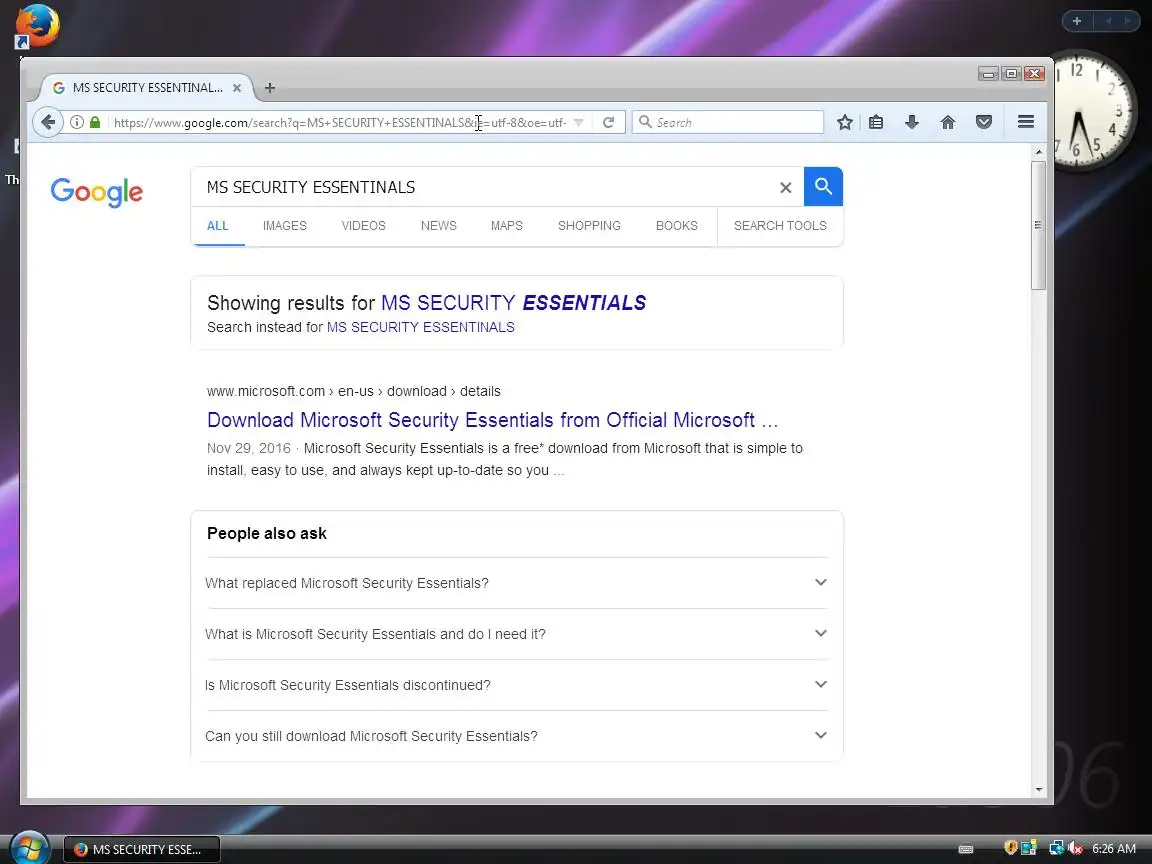Save page to Pocket icon

[x=984, y=122]
